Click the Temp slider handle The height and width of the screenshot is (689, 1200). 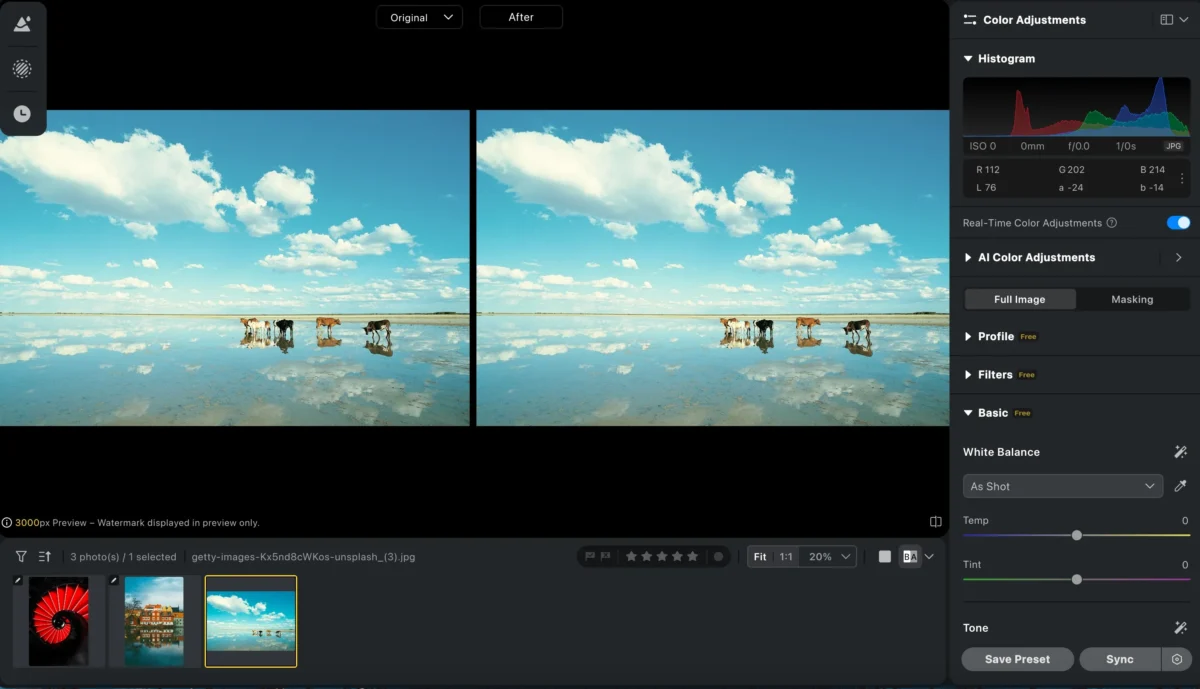pos(1077,535)
